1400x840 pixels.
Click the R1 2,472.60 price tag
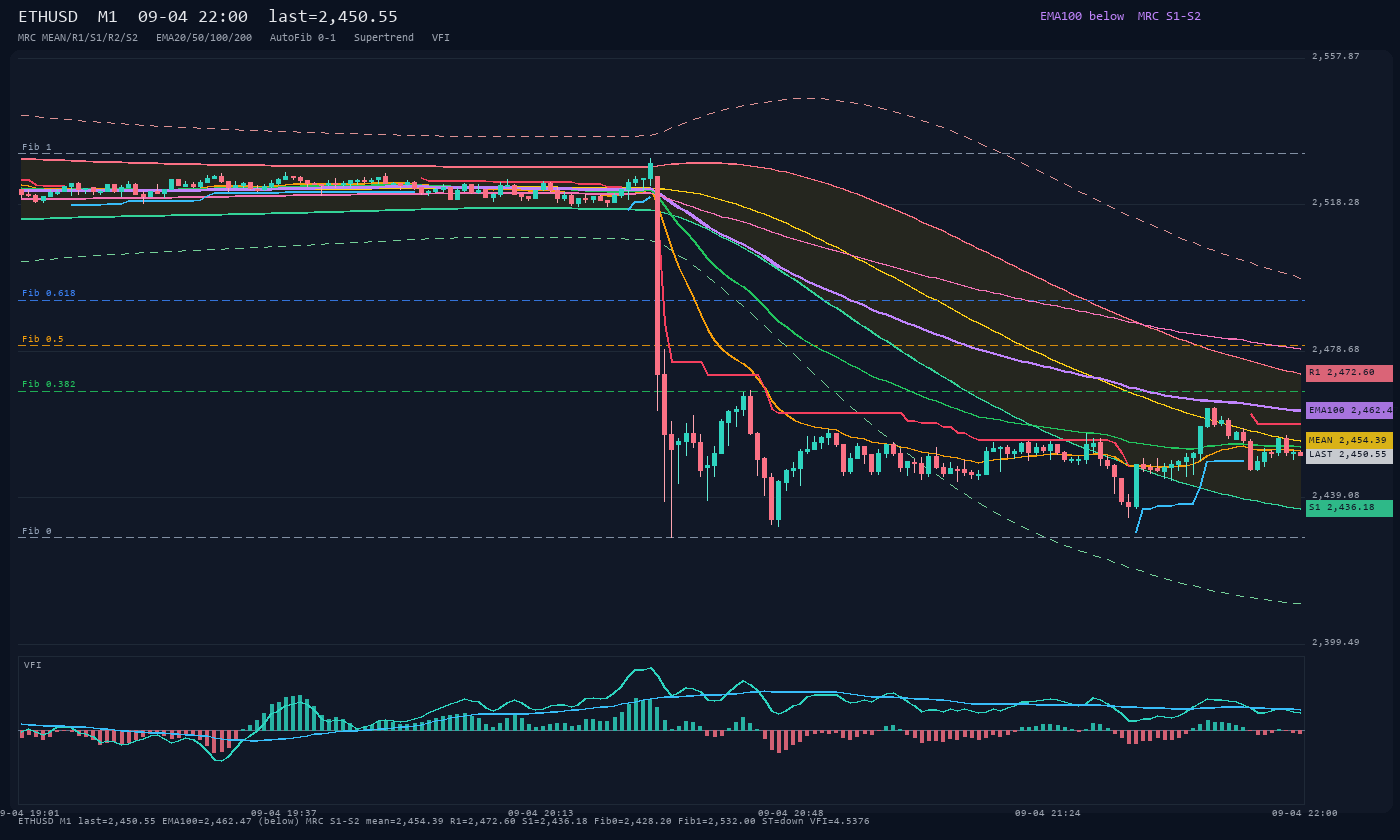point(1349,373)
